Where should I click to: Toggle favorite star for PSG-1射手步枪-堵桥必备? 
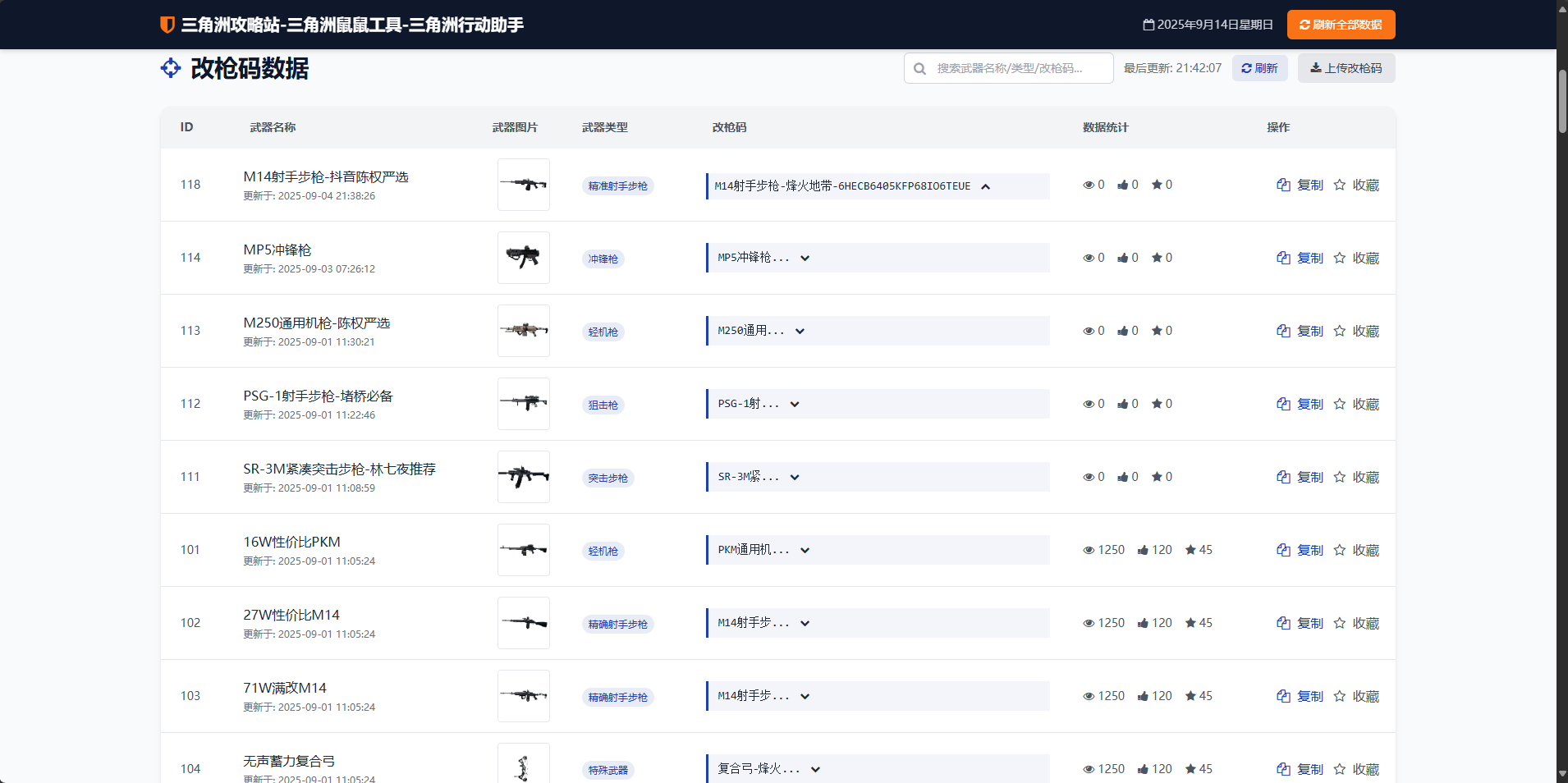click(1340, 404)
